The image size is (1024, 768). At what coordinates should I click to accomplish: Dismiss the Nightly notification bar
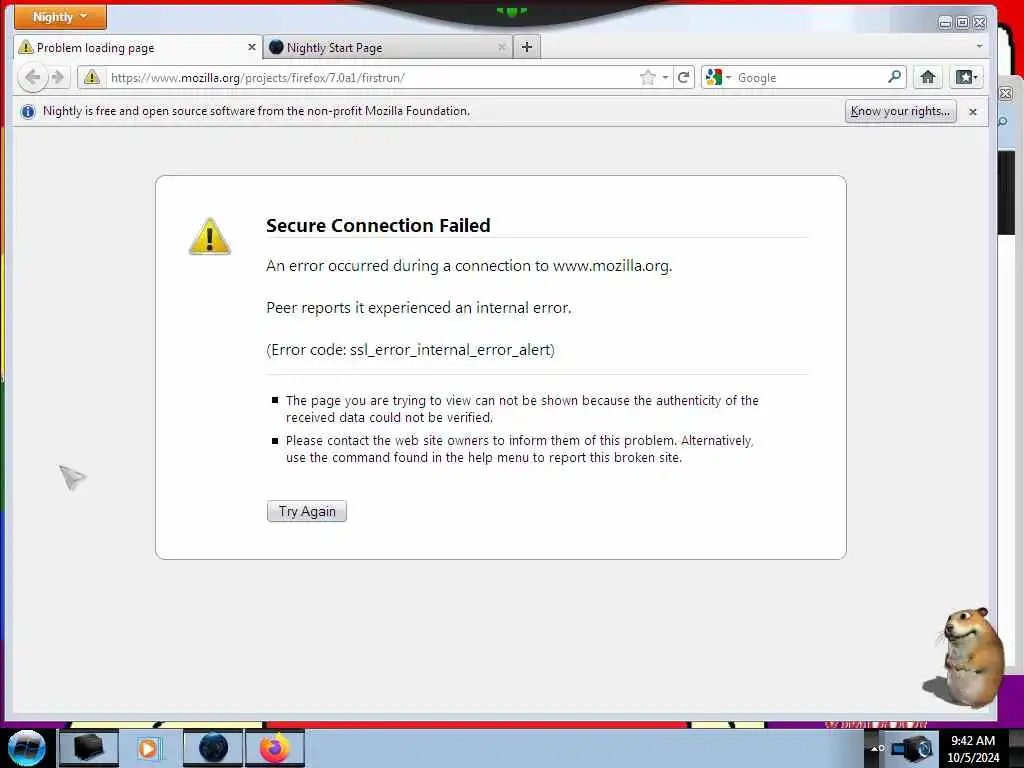point(972,112)
